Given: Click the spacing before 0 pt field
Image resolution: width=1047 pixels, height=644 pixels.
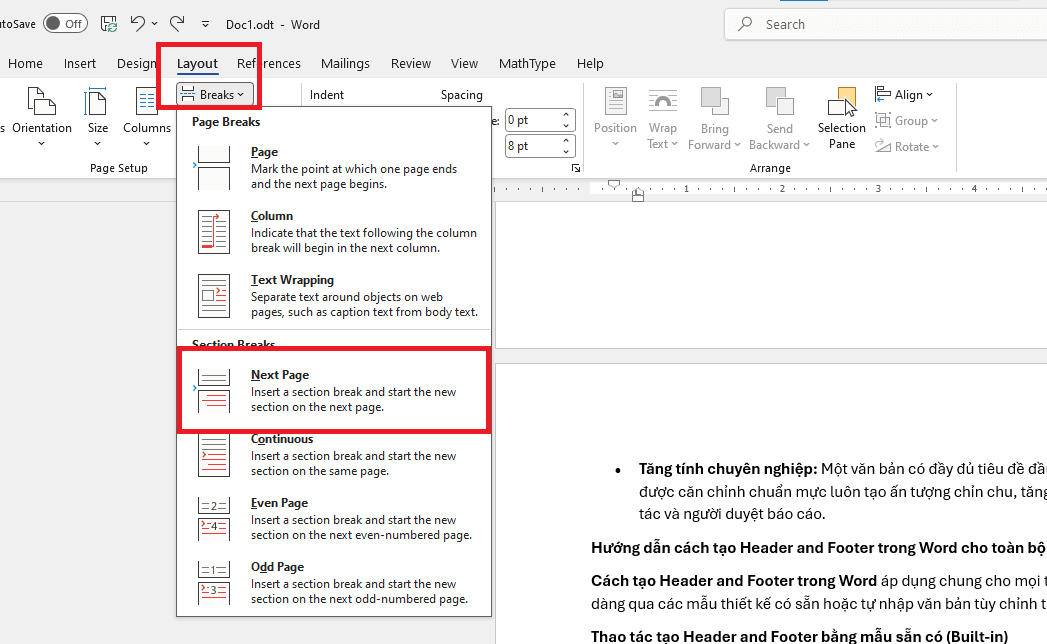Looking at the screenshot, I should [x=532, y=120].
